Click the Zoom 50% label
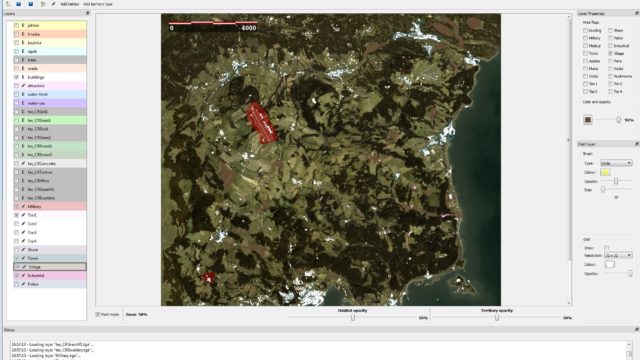This screenshot has width=640, height=360. tap(137, 314)
